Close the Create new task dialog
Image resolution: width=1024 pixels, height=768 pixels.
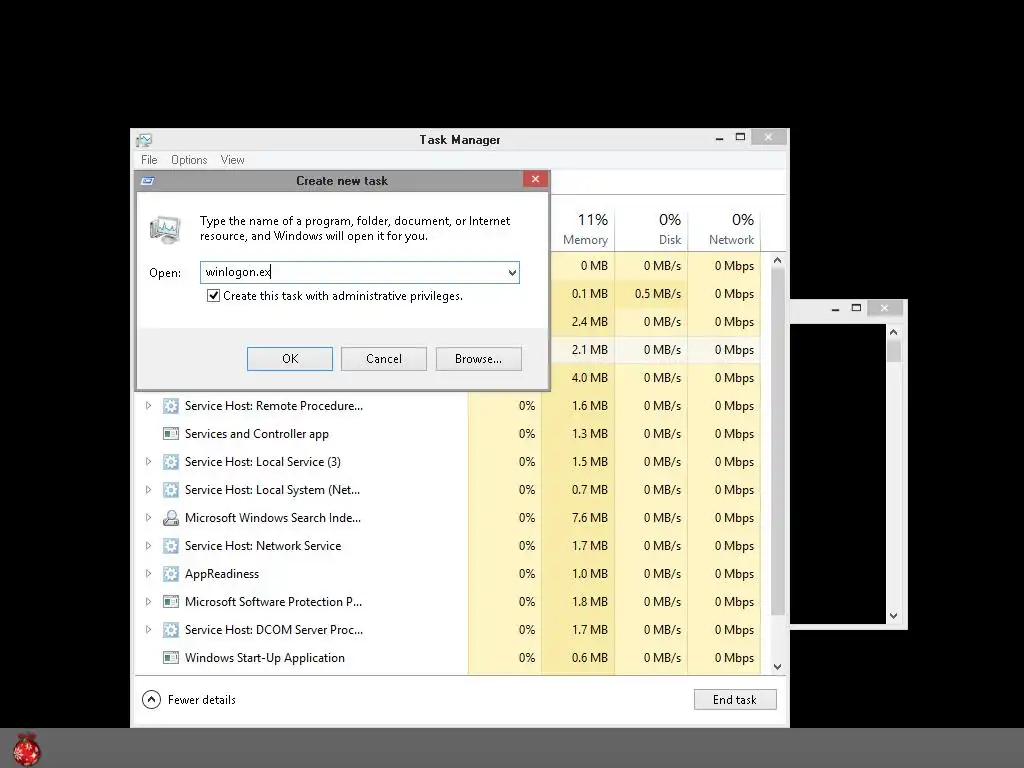coord(535,179)
